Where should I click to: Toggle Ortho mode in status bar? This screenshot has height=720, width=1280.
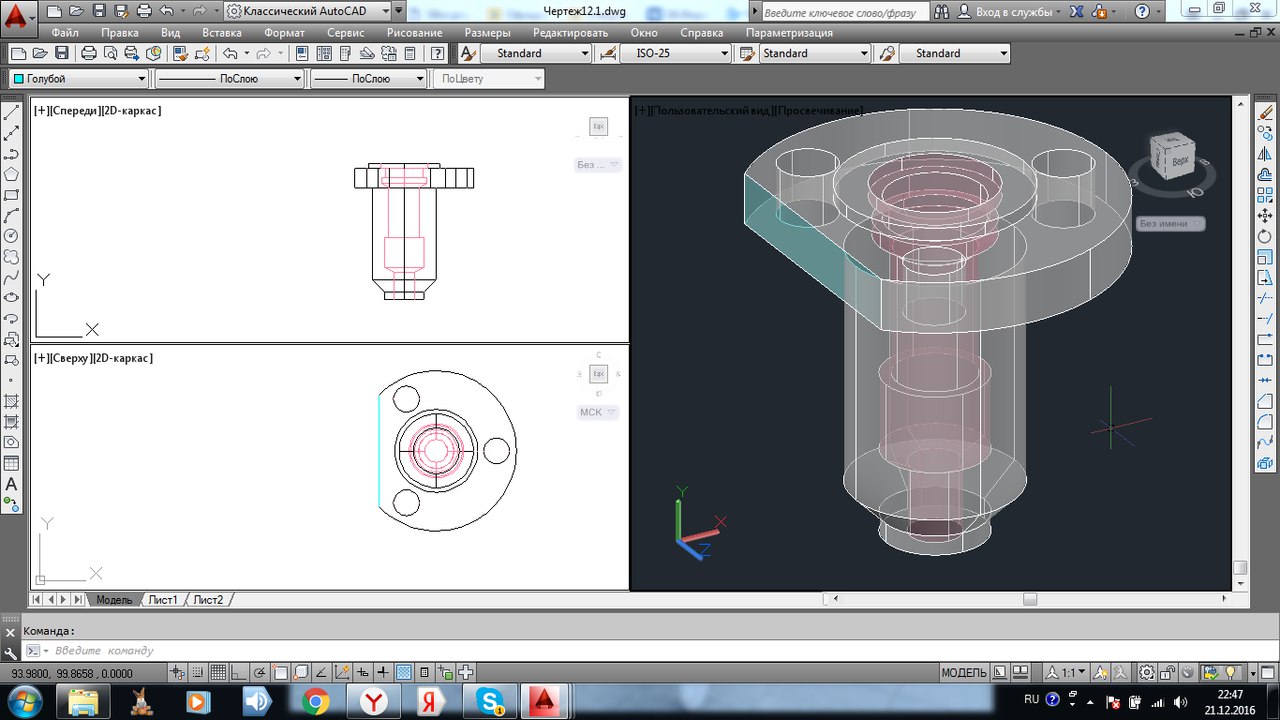237,673
